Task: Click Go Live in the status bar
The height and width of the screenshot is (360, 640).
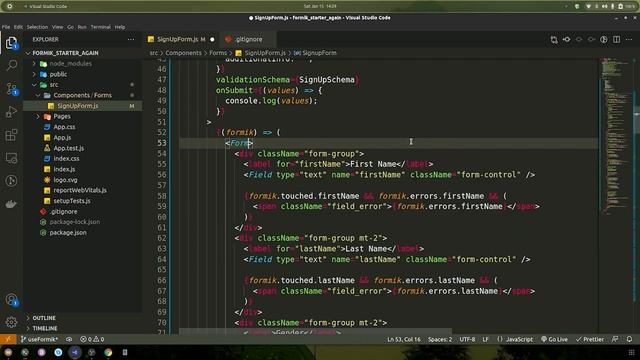Action: 554,339
